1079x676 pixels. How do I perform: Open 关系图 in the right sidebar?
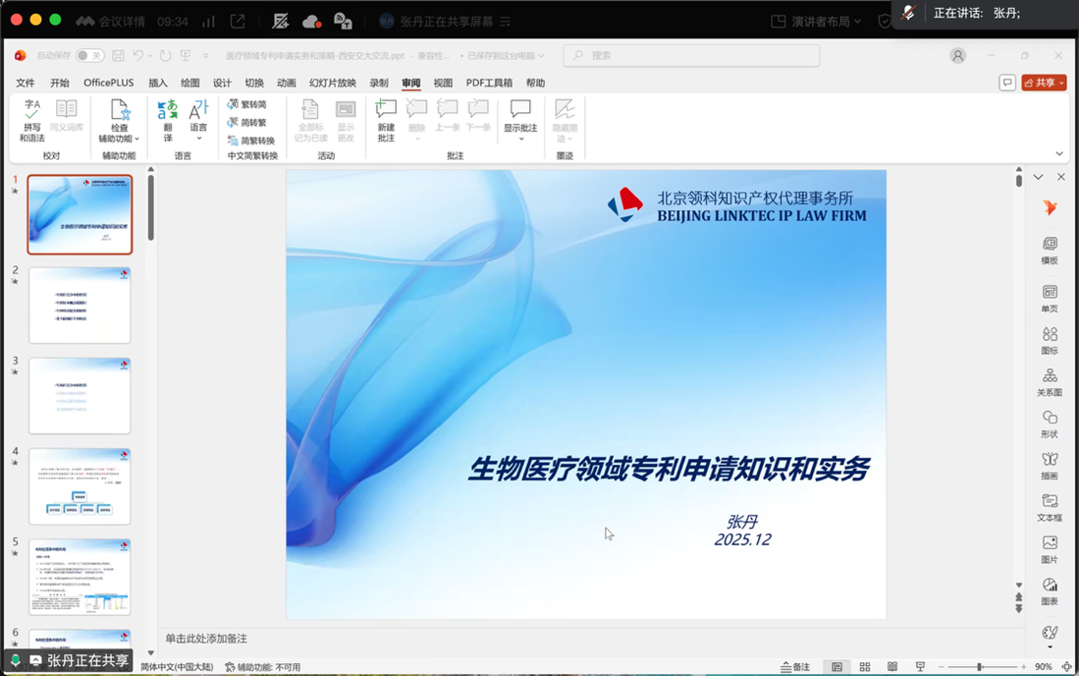pos(1049,382)
